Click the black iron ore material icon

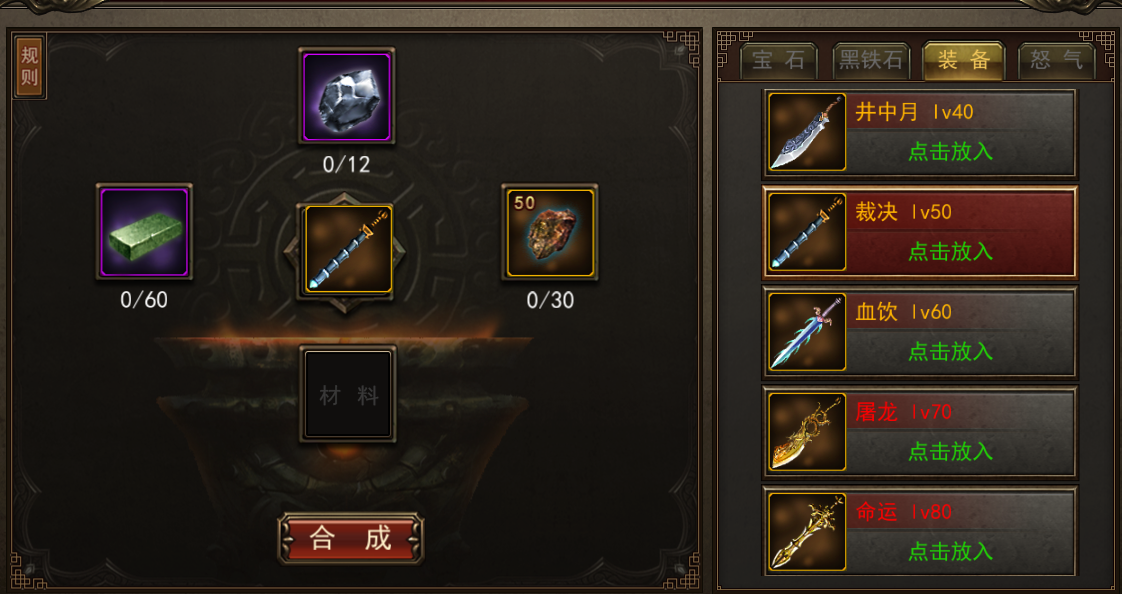pyautogui.click(x=347, y=96)
